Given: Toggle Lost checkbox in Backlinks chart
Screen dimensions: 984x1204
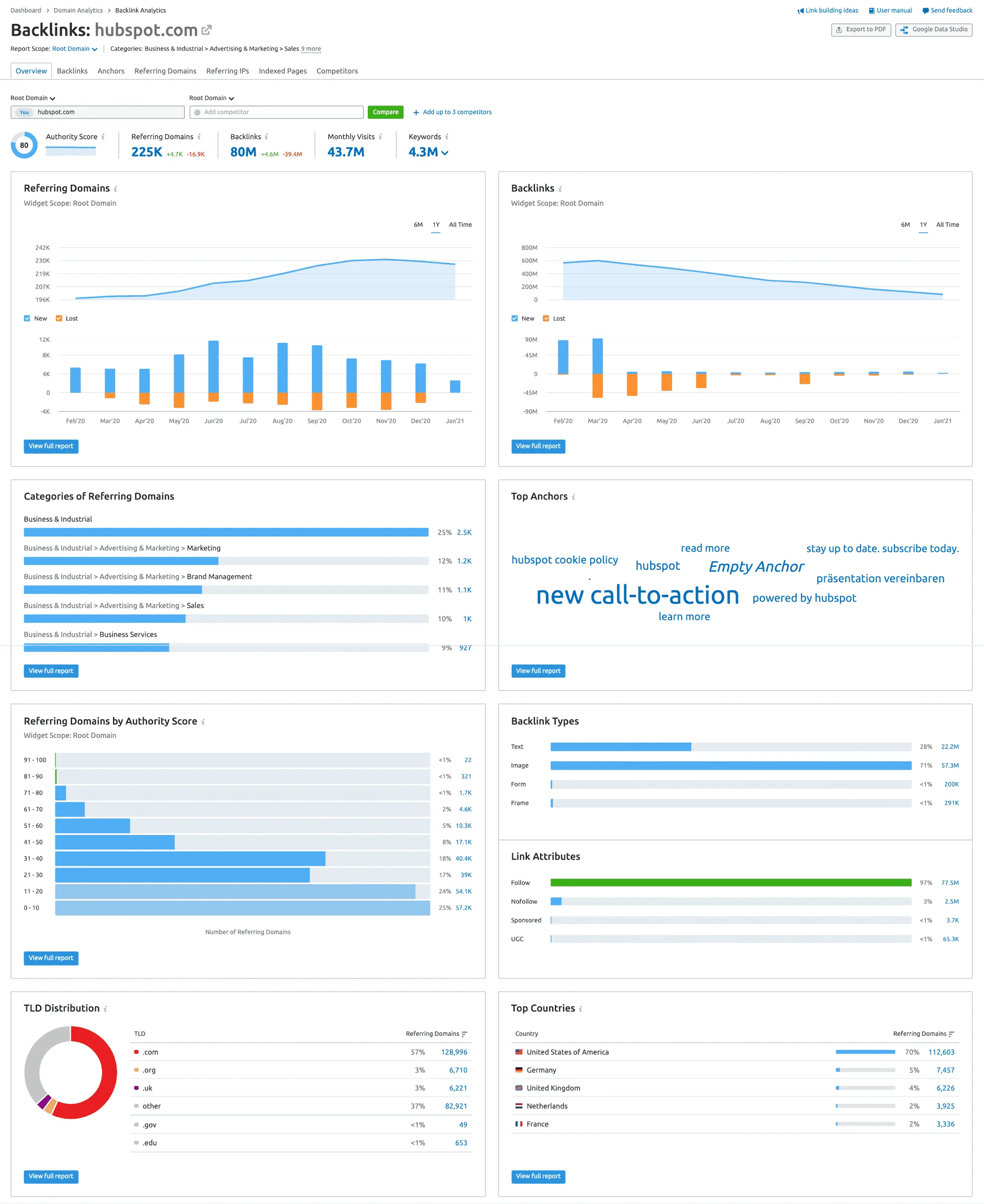Looking at the screenshot, I should pos(546,318).
